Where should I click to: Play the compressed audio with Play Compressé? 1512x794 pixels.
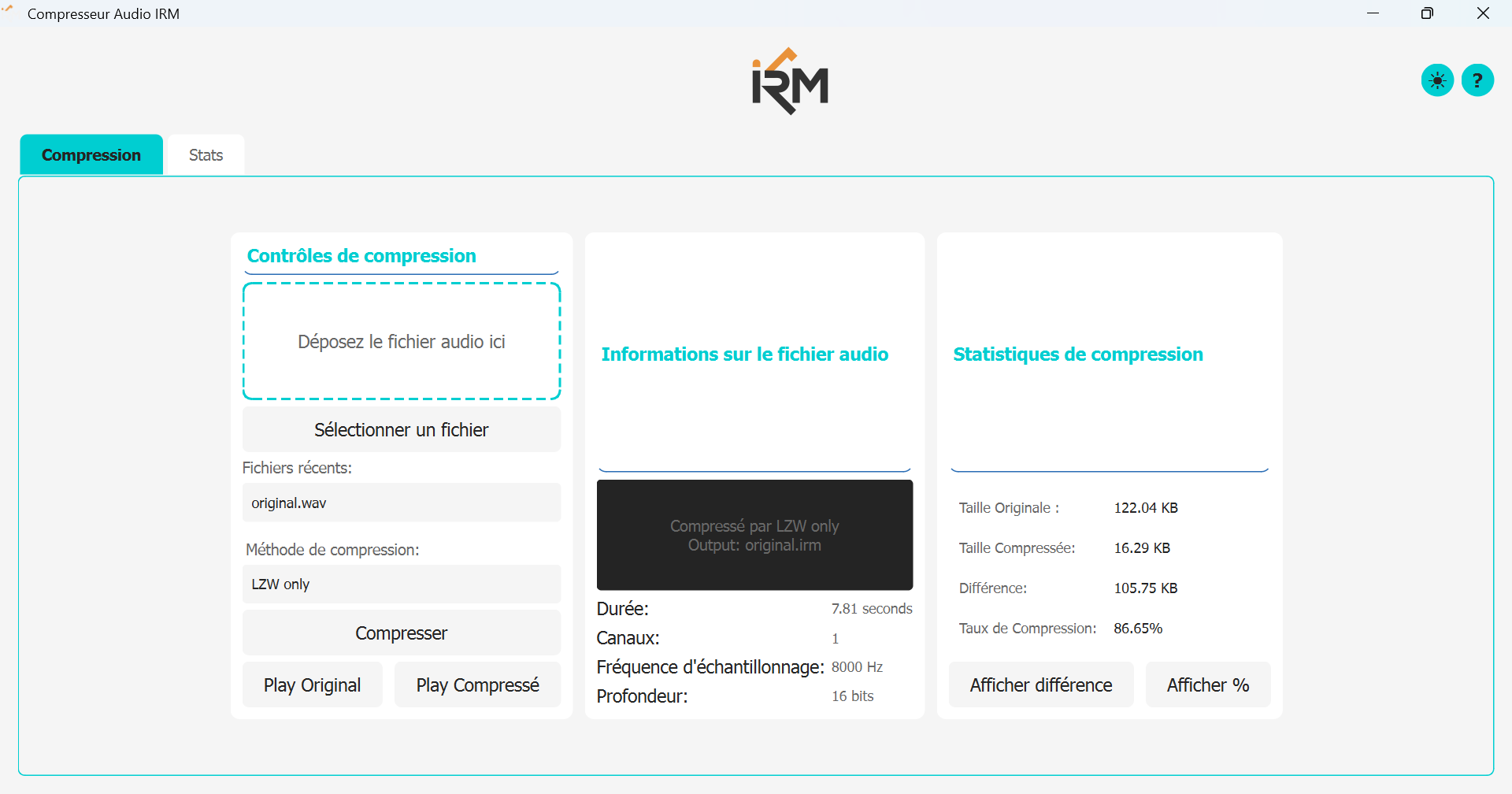(477, 685)
